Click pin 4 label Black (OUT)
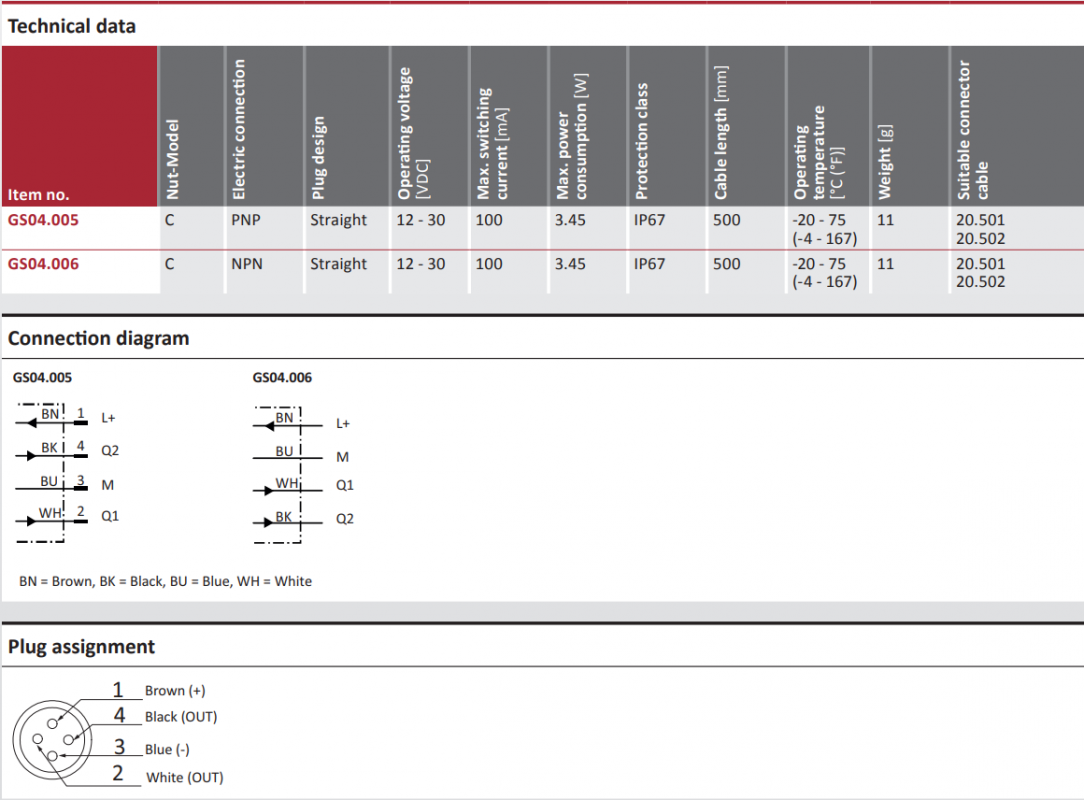 (181, 717)
